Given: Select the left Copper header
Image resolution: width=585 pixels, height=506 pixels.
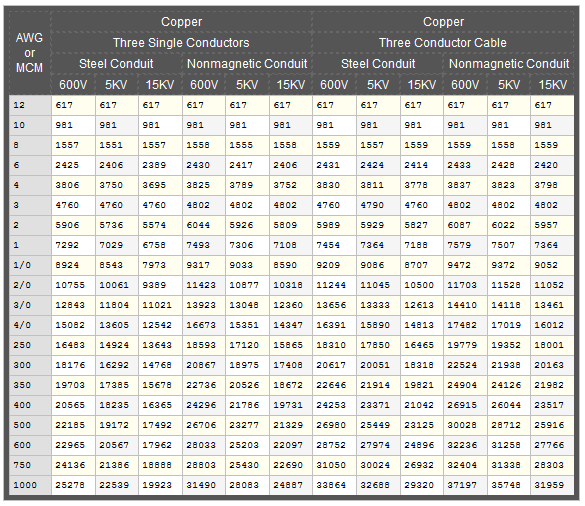Looking at the screenshot, I should (182, 22).
